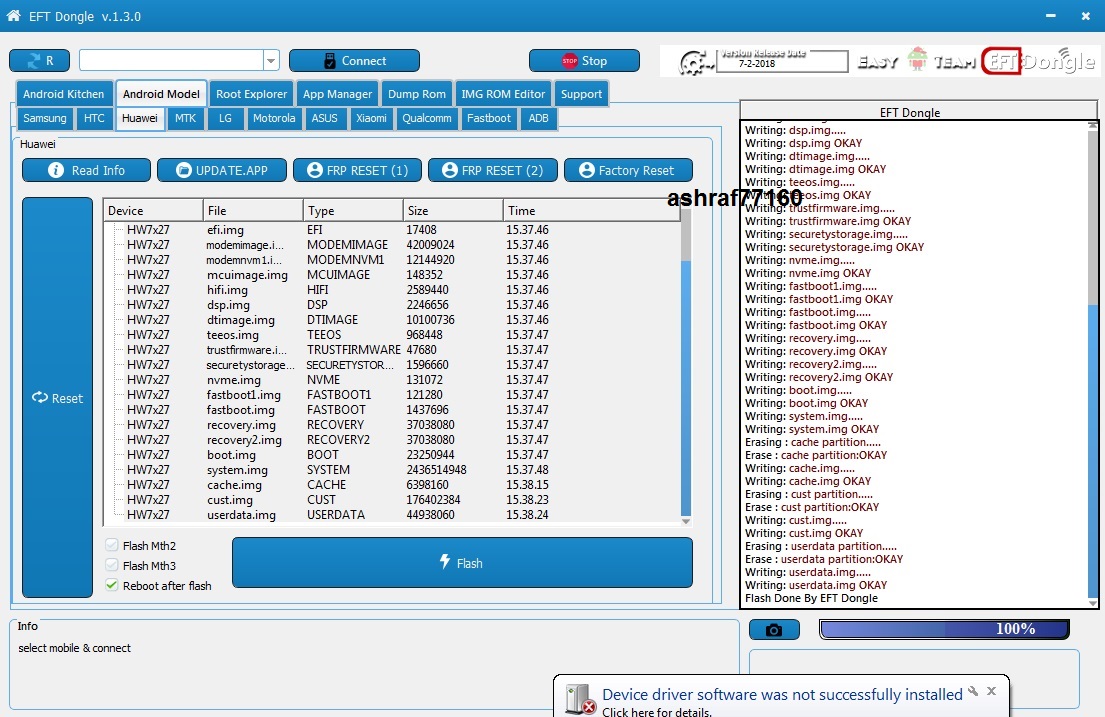The width and height of the screenshot is (1105, 717).
Task: Switch to MTK tab
Action: pyautogui.click(x=185, y=118)
